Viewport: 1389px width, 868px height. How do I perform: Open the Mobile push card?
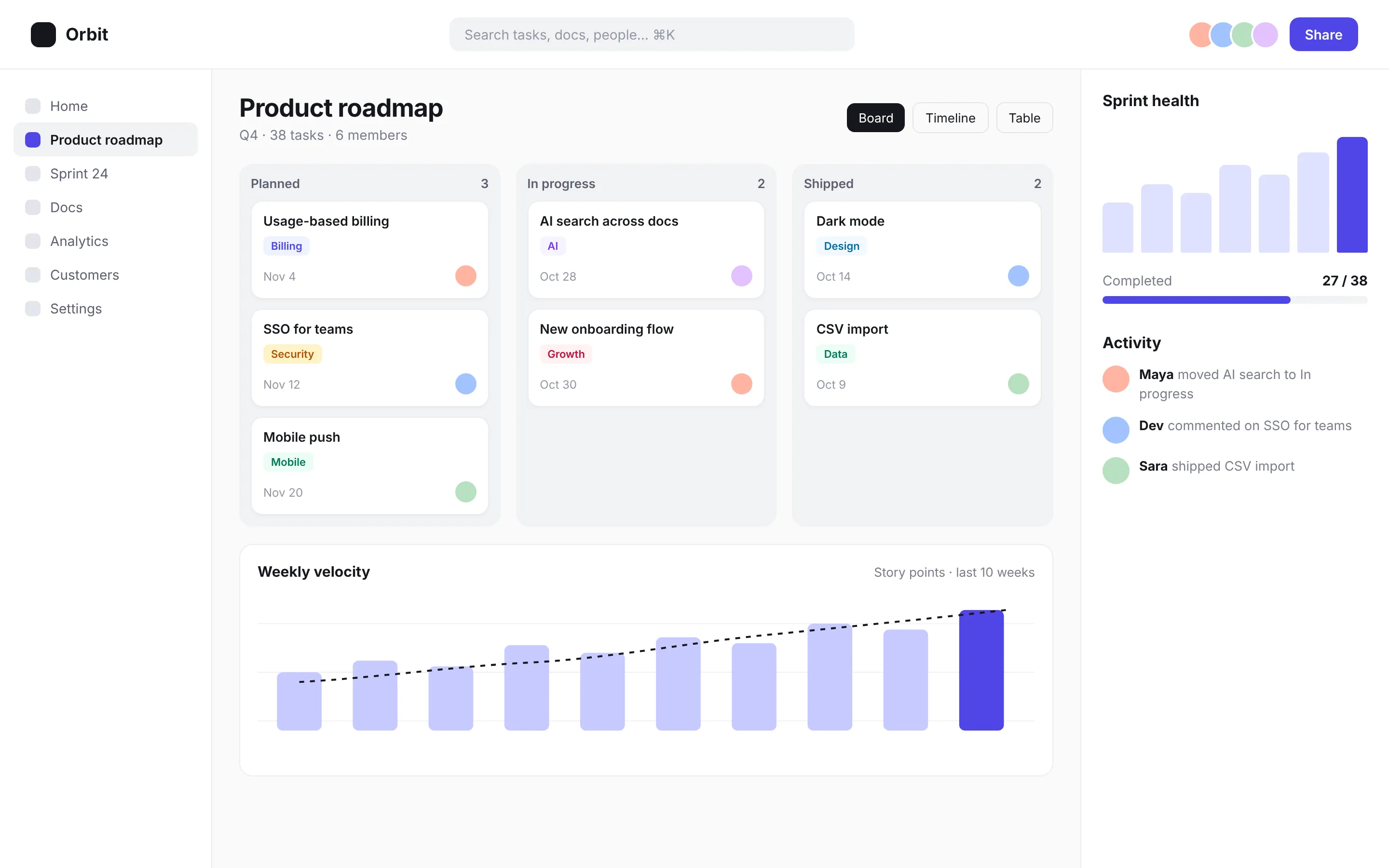369,465
